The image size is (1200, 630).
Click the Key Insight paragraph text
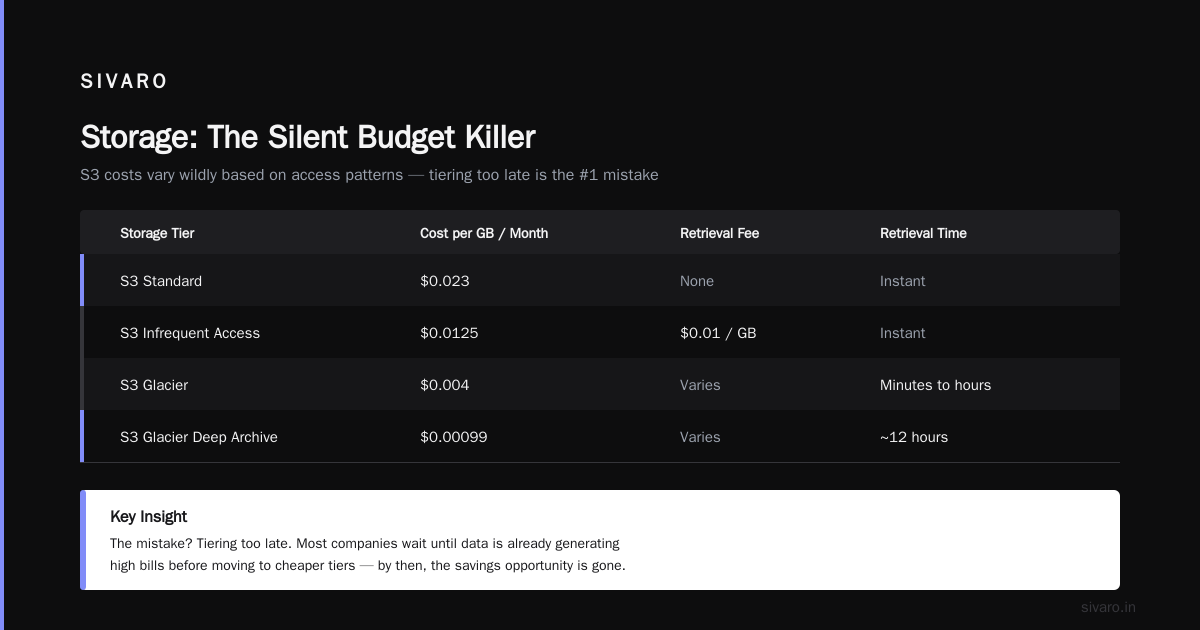(368, 555)
